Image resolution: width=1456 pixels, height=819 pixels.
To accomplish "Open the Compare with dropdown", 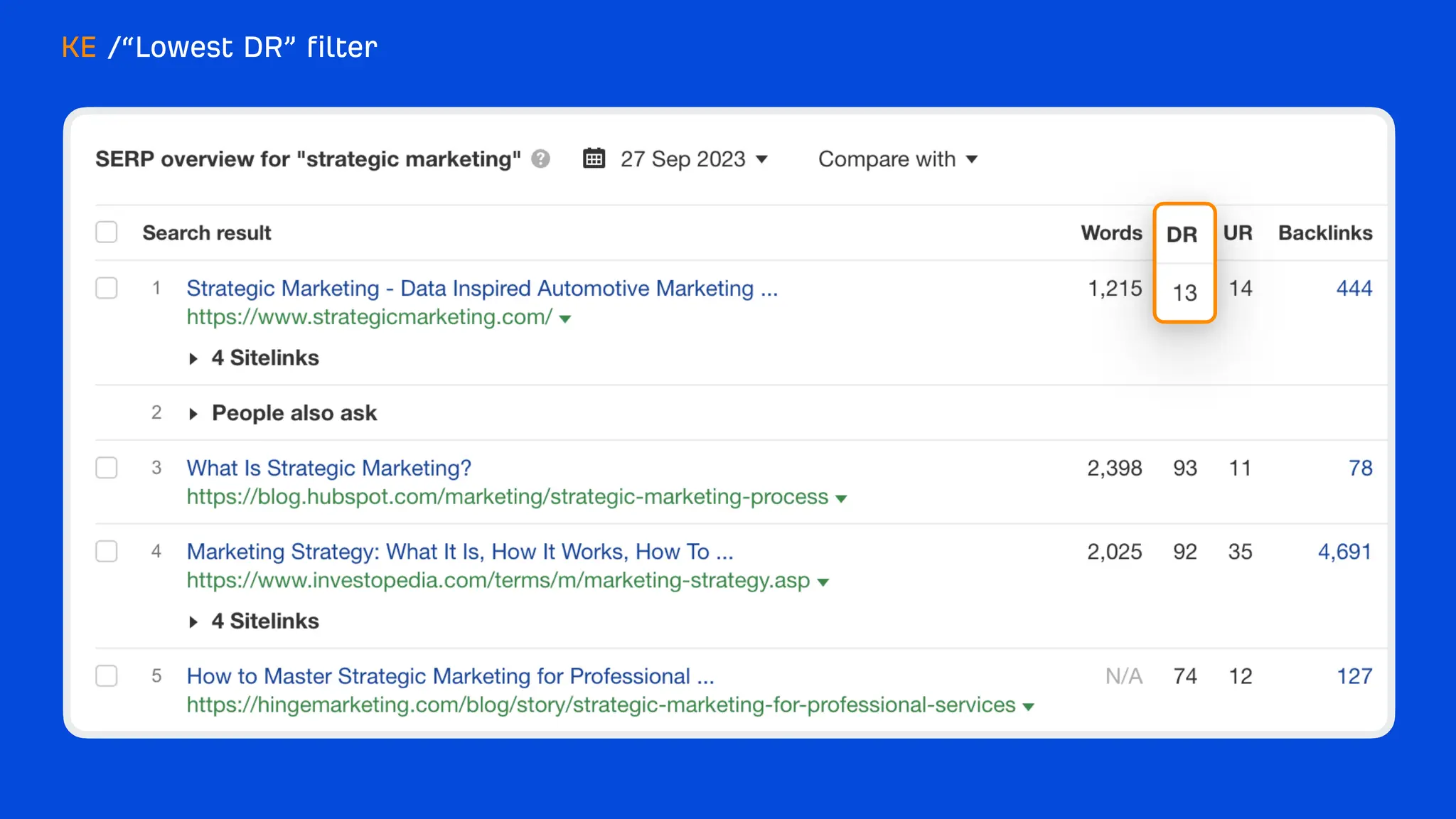I will [x=898, y=159].
